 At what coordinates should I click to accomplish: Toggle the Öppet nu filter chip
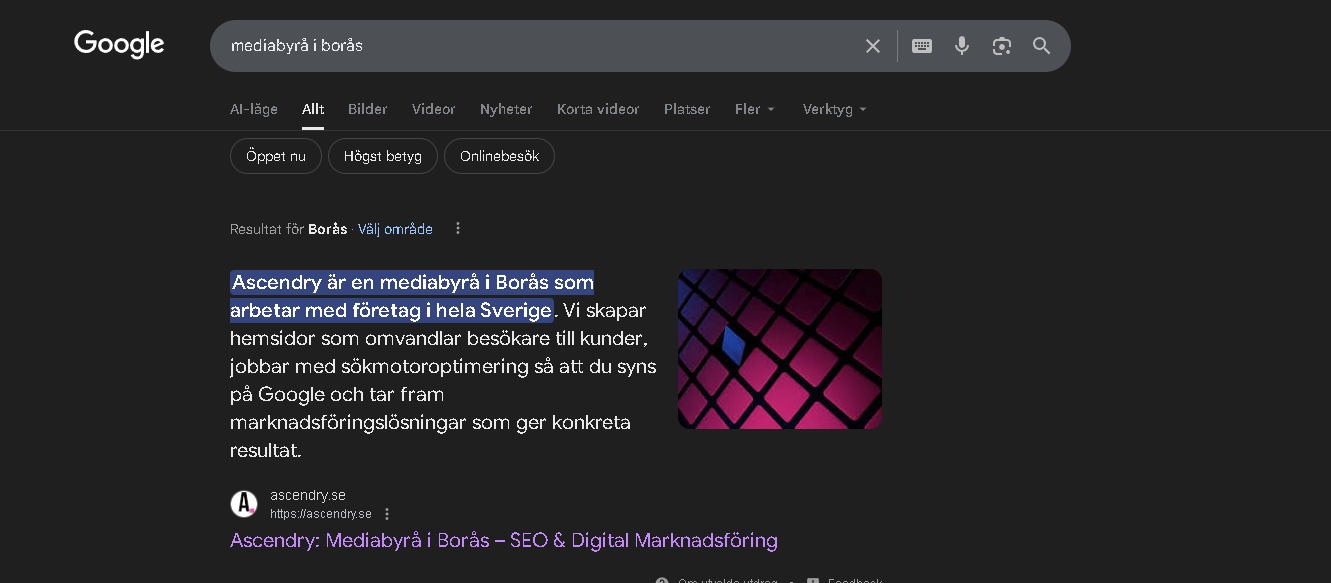[276, 156]
